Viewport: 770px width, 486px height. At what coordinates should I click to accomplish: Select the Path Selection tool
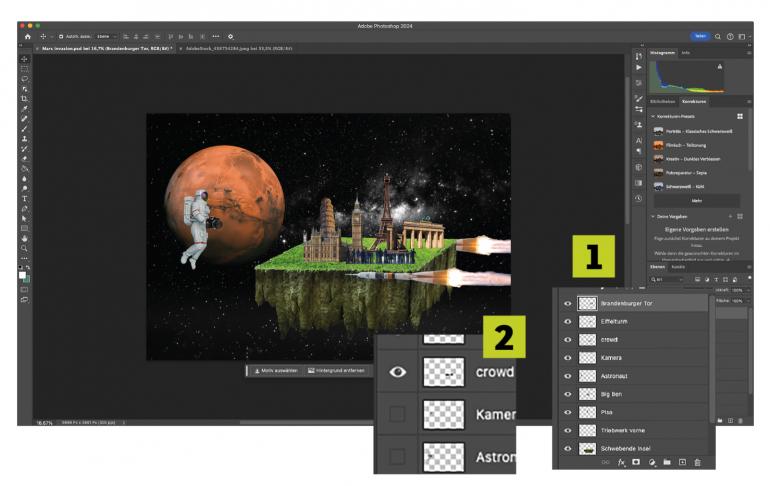coord(25,218)
